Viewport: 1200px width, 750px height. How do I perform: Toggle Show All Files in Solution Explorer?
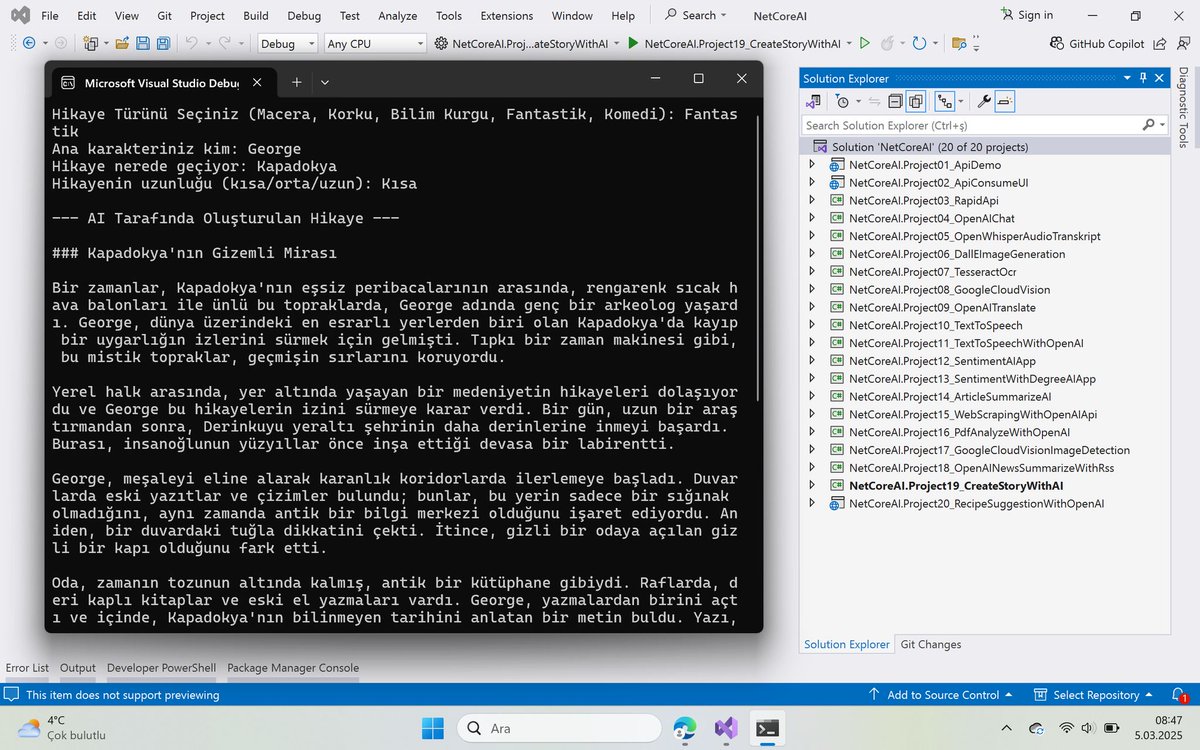click(x=915, y=101)
